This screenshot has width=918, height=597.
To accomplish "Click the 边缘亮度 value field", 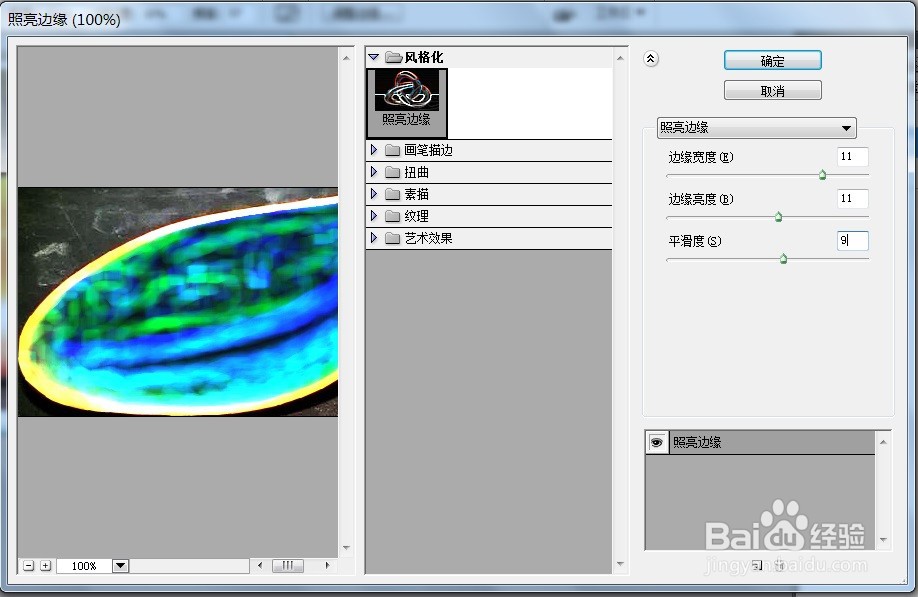I will pos(852,198).
